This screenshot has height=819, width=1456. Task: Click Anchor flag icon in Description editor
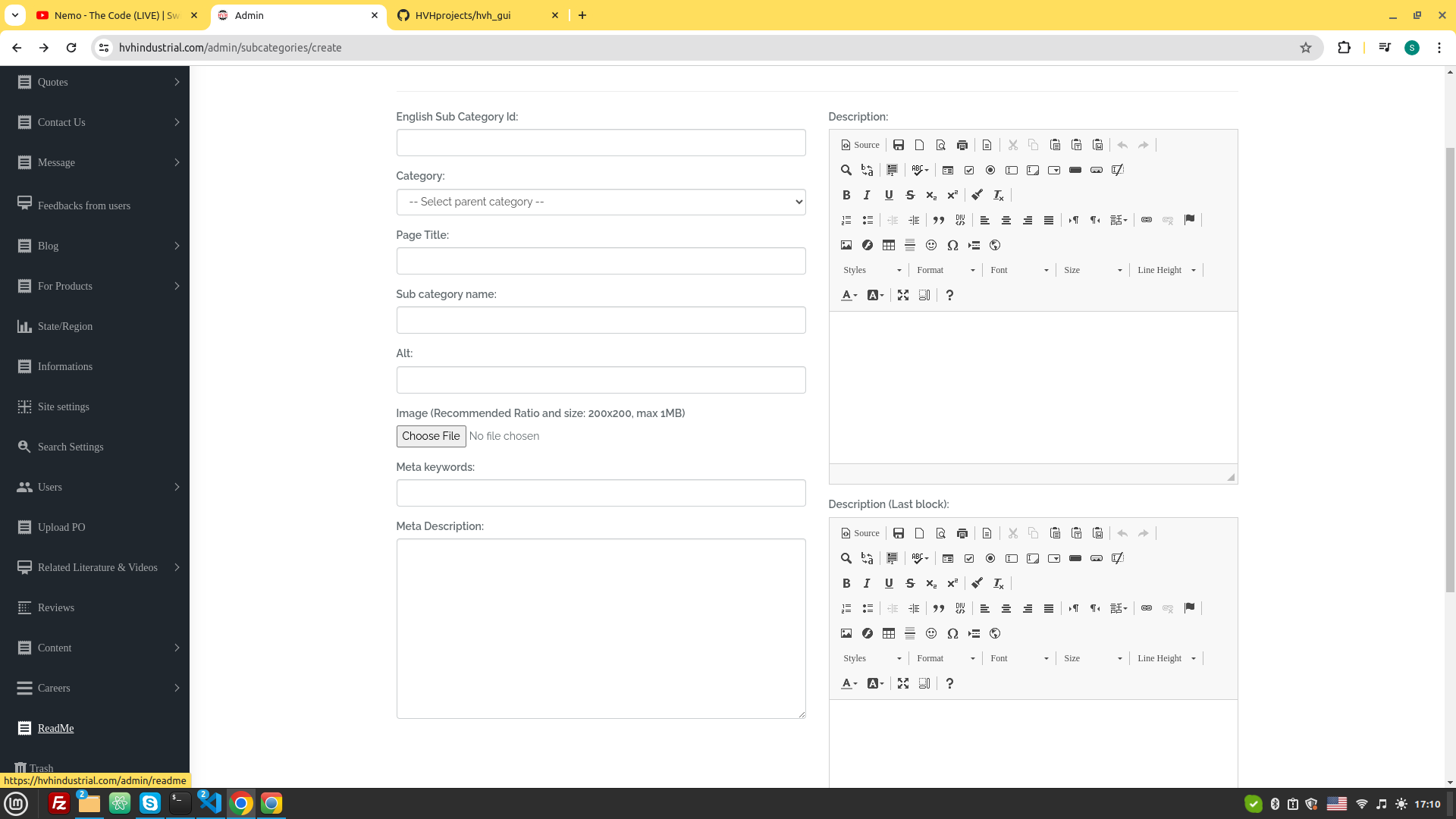tap(1189, 220)
